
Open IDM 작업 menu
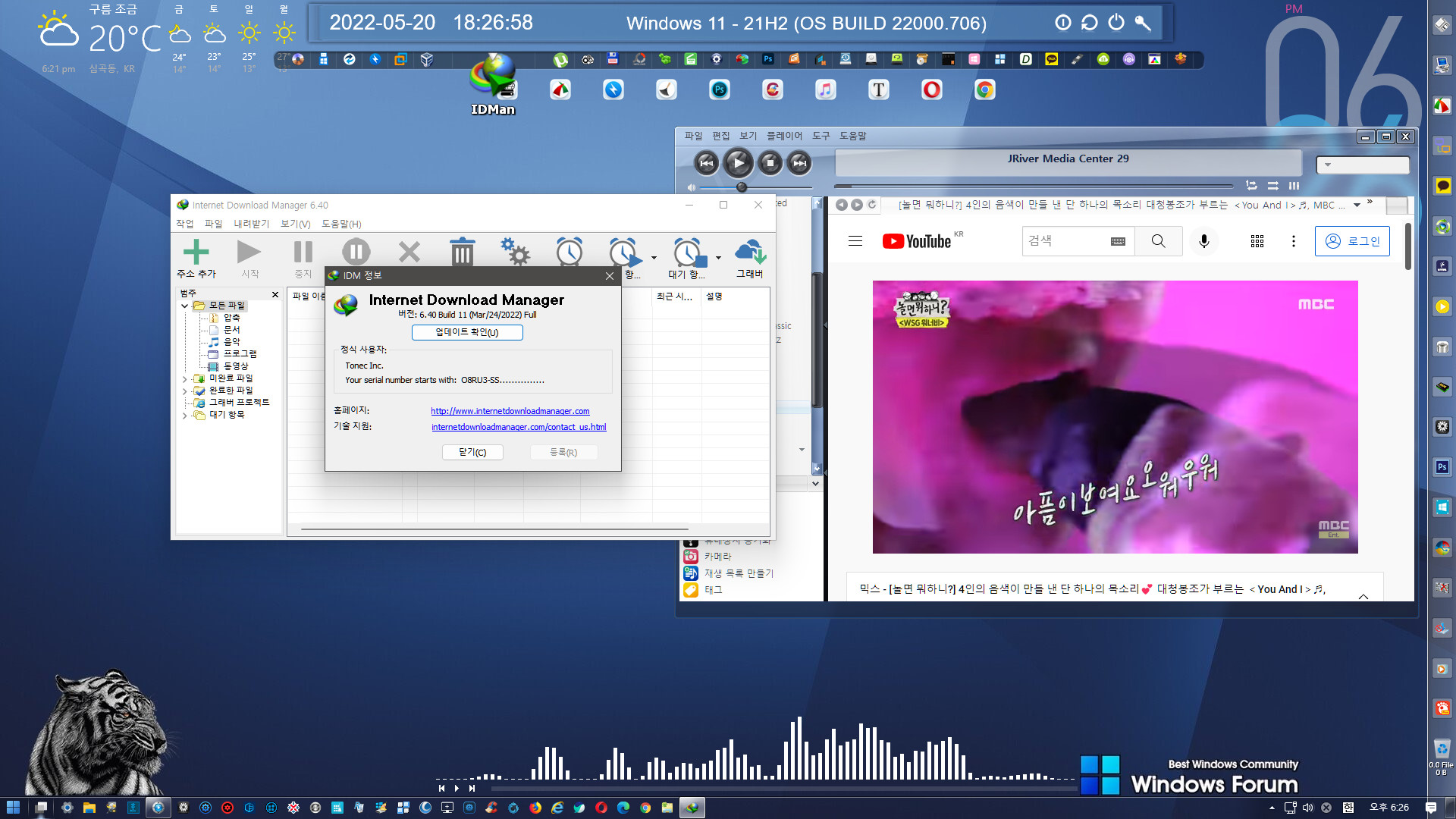185,224
